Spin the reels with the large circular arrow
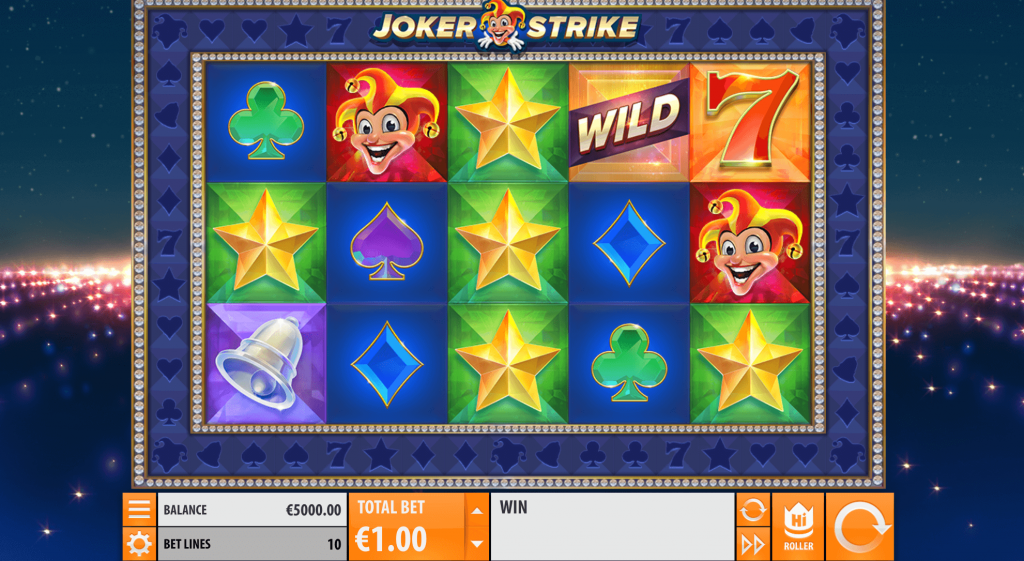This screenshot has height=561, width=1024. click(859, 527)
